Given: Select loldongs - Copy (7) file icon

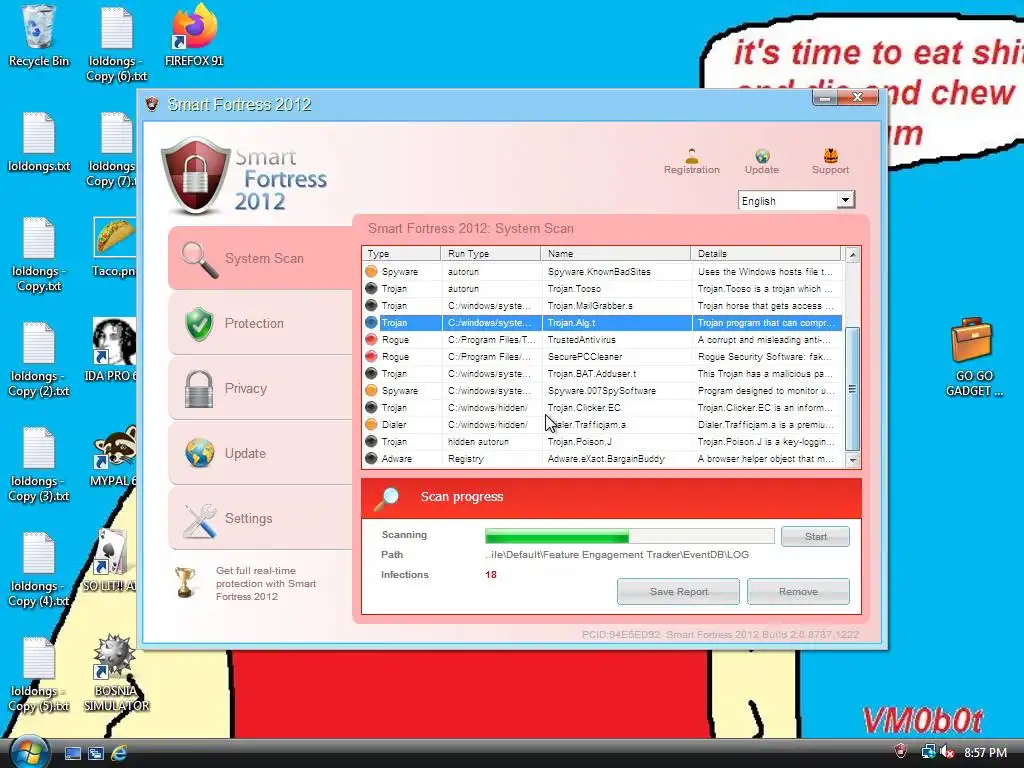Looking at the screenshot, I should 112,149.
